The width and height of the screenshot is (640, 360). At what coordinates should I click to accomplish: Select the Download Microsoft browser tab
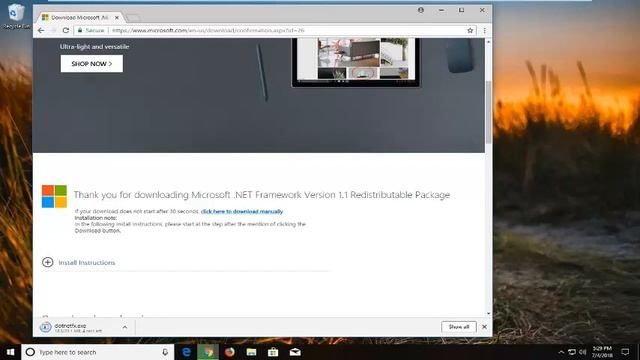[79, 18]
